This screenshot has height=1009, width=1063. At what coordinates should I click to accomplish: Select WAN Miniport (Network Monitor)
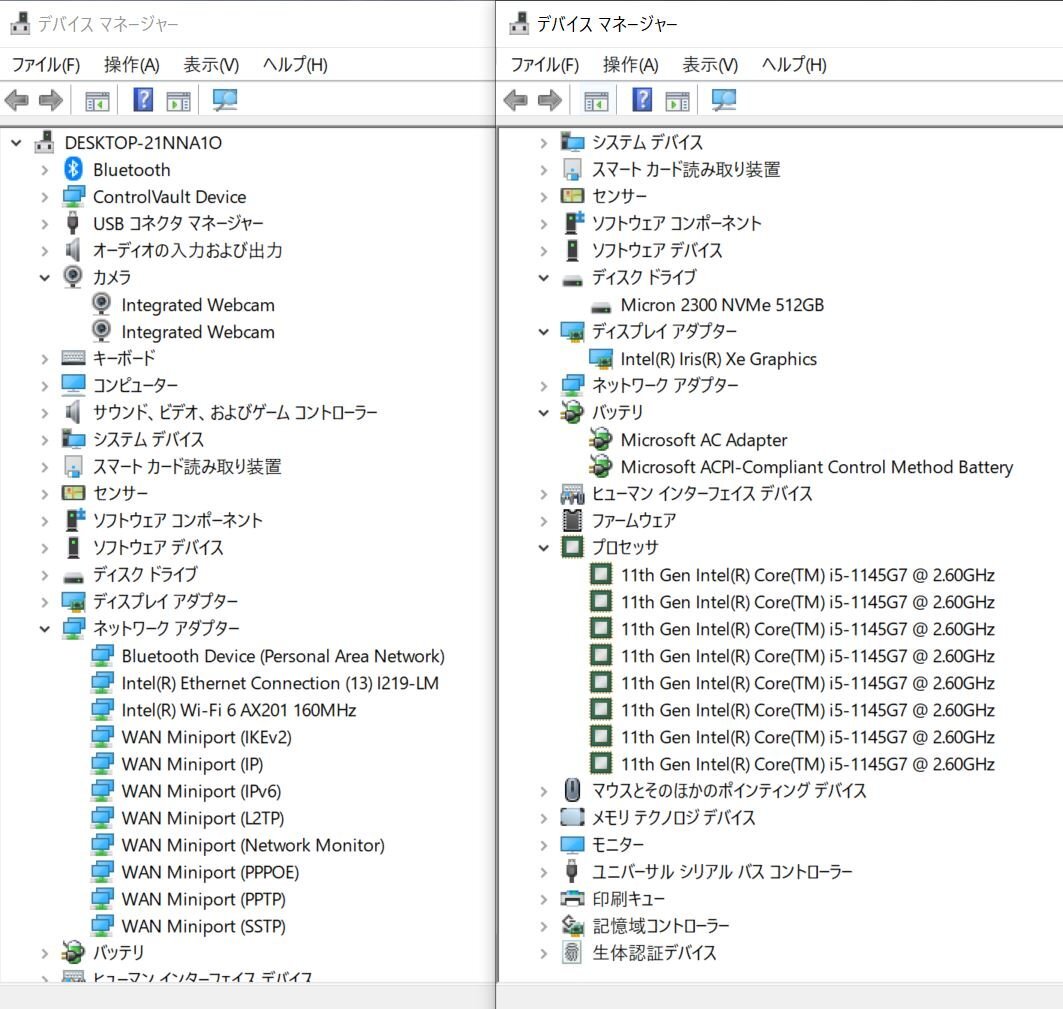(x=253, y=845)
